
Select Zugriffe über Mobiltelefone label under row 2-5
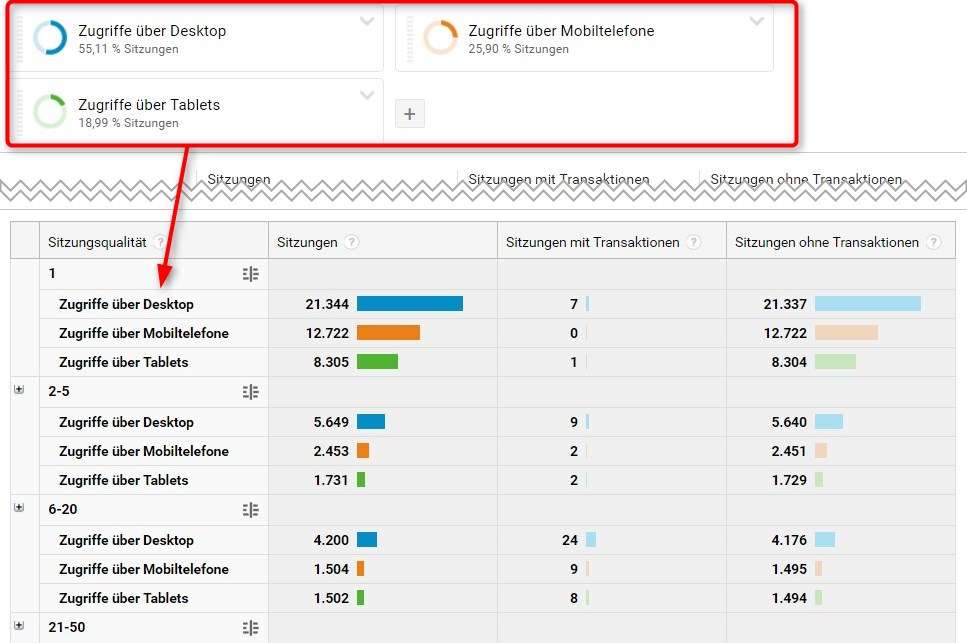144,451
